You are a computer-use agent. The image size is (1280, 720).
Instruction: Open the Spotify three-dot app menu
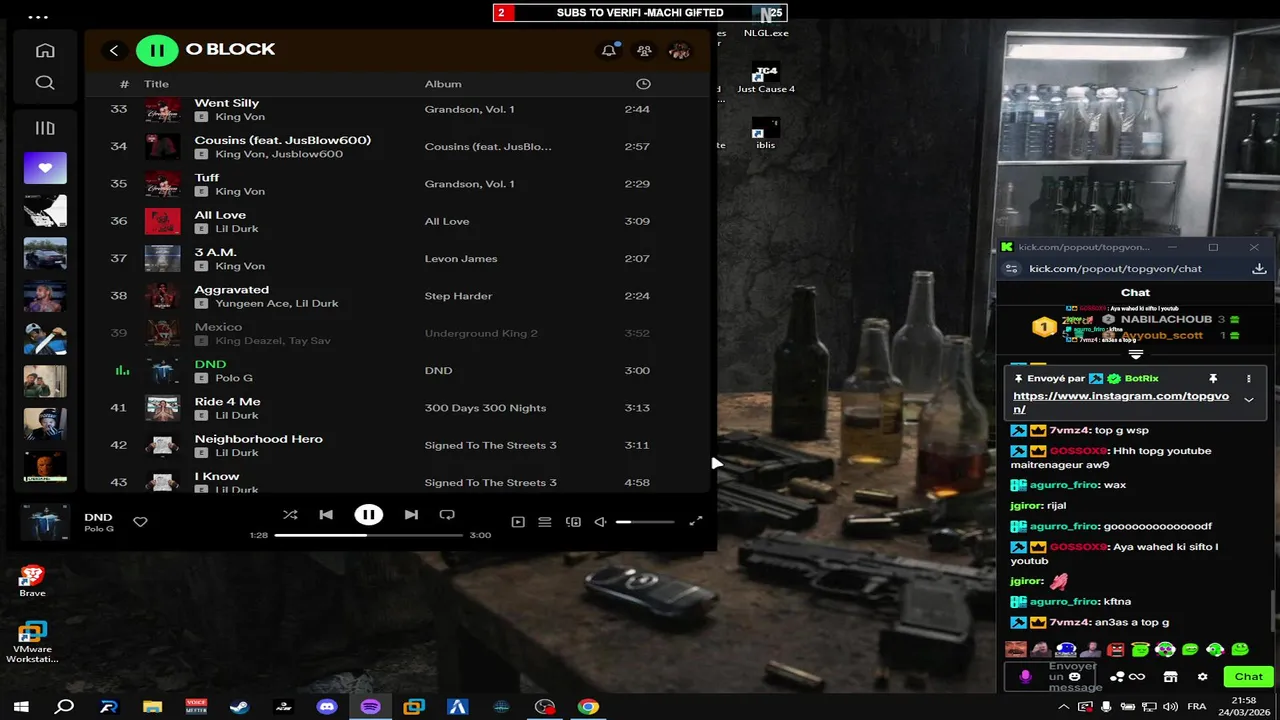tap(38, 17)
